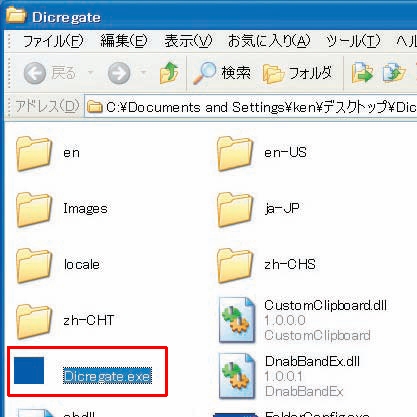Viewport: 417px width, 417px height.
Task: Open the 表示(V) menu
Action: point(188,41)
